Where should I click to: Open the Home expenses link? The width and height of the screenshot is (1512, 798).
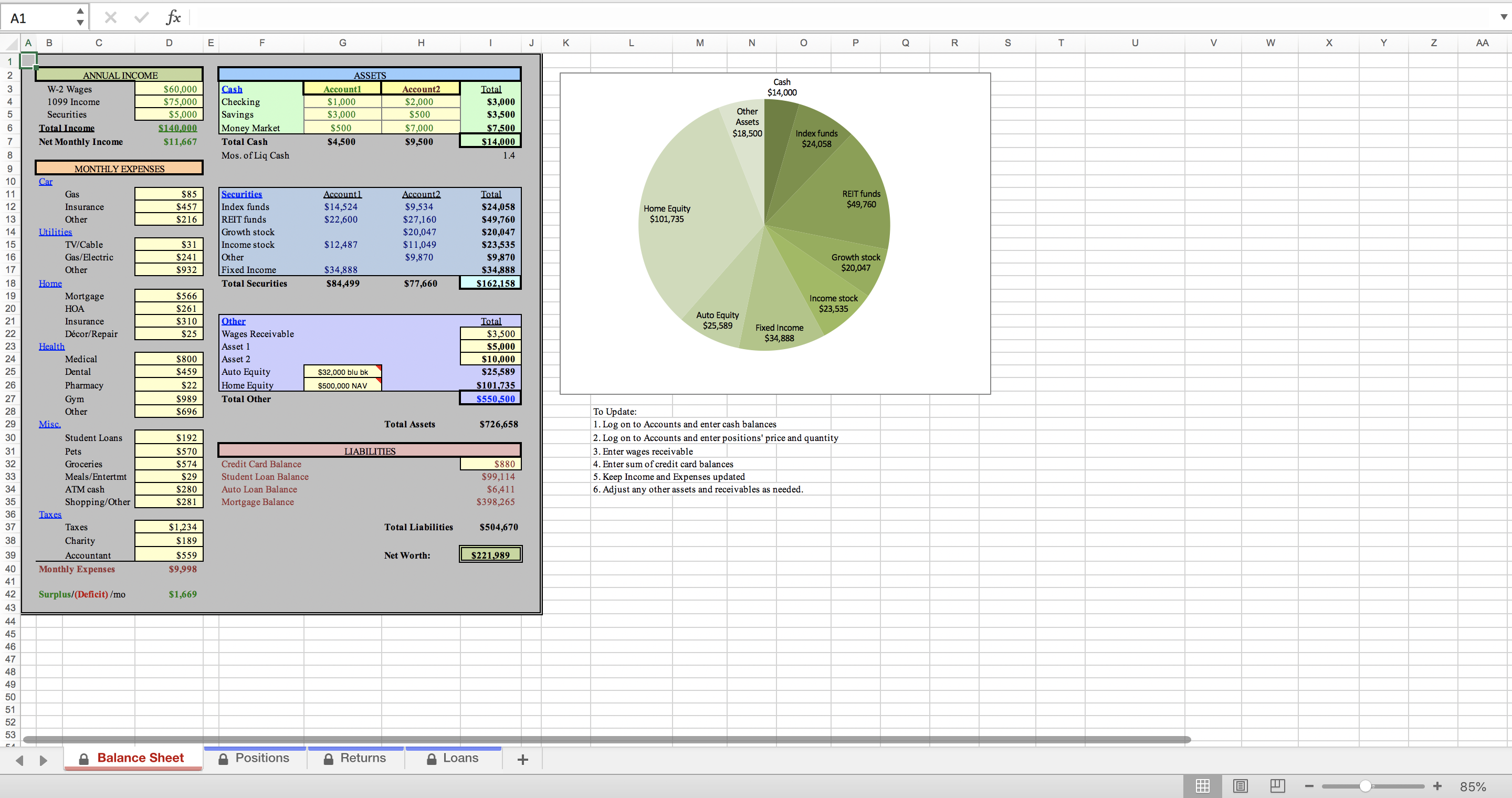[50, 284]
